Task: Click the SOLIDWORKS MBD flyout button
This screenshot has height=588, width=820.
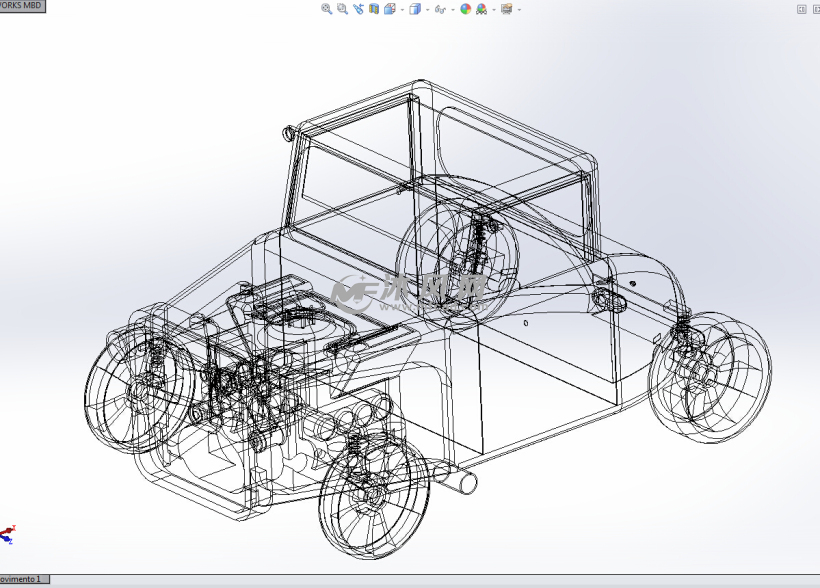Action: click(x=22, y=4)
